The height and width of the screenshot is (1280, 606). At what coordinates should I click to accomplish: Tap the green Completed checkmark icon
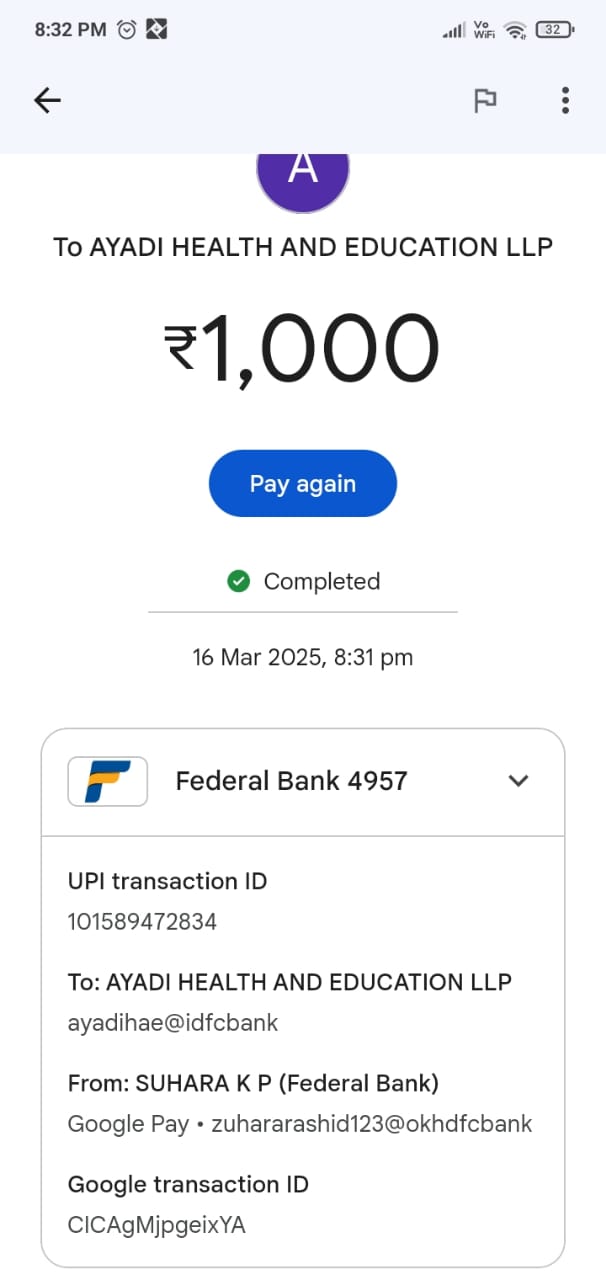click(238, 581)
